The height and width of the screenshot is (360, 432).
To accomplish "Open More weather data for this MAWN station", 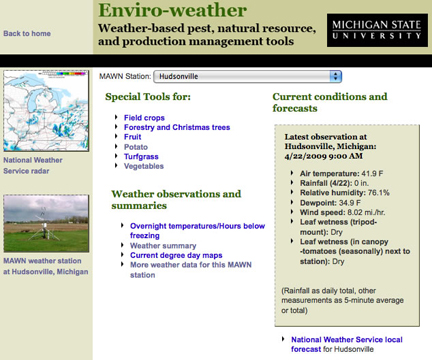I will pyautogui.click(x=191, y=270).
